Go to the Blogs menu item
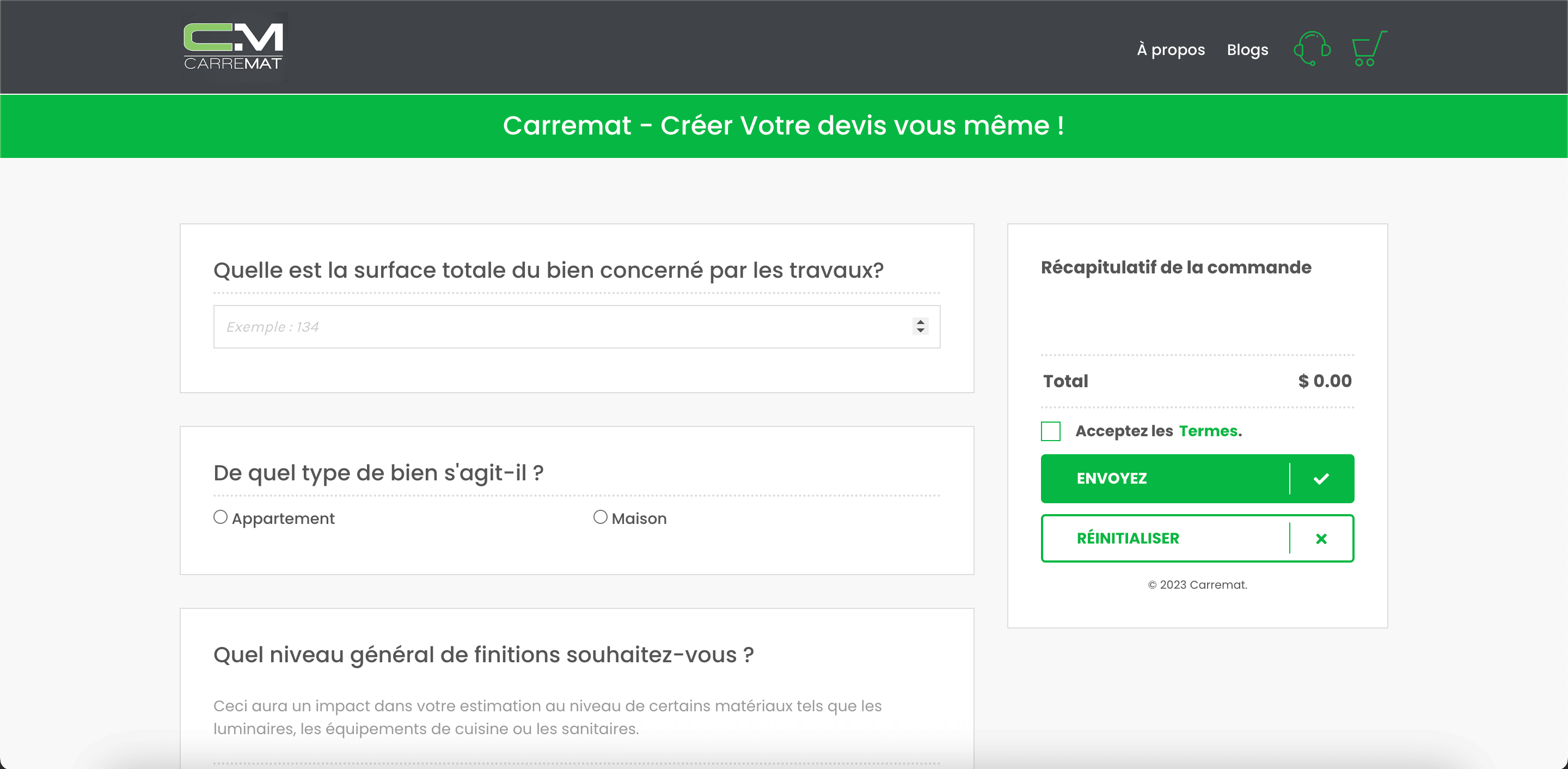The image size is (1568, 769). pyautogui.click(x=1247, y=50)
